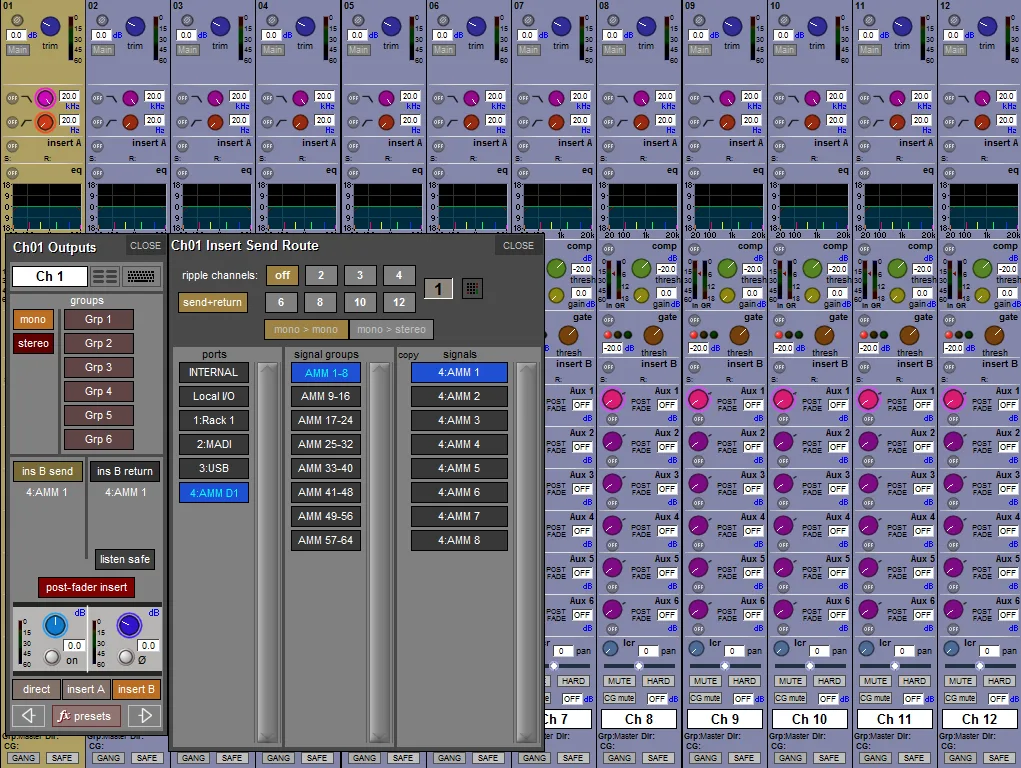
Task: Click the brown gate threshold knob on Ch 11
Action: pos(909,335)
